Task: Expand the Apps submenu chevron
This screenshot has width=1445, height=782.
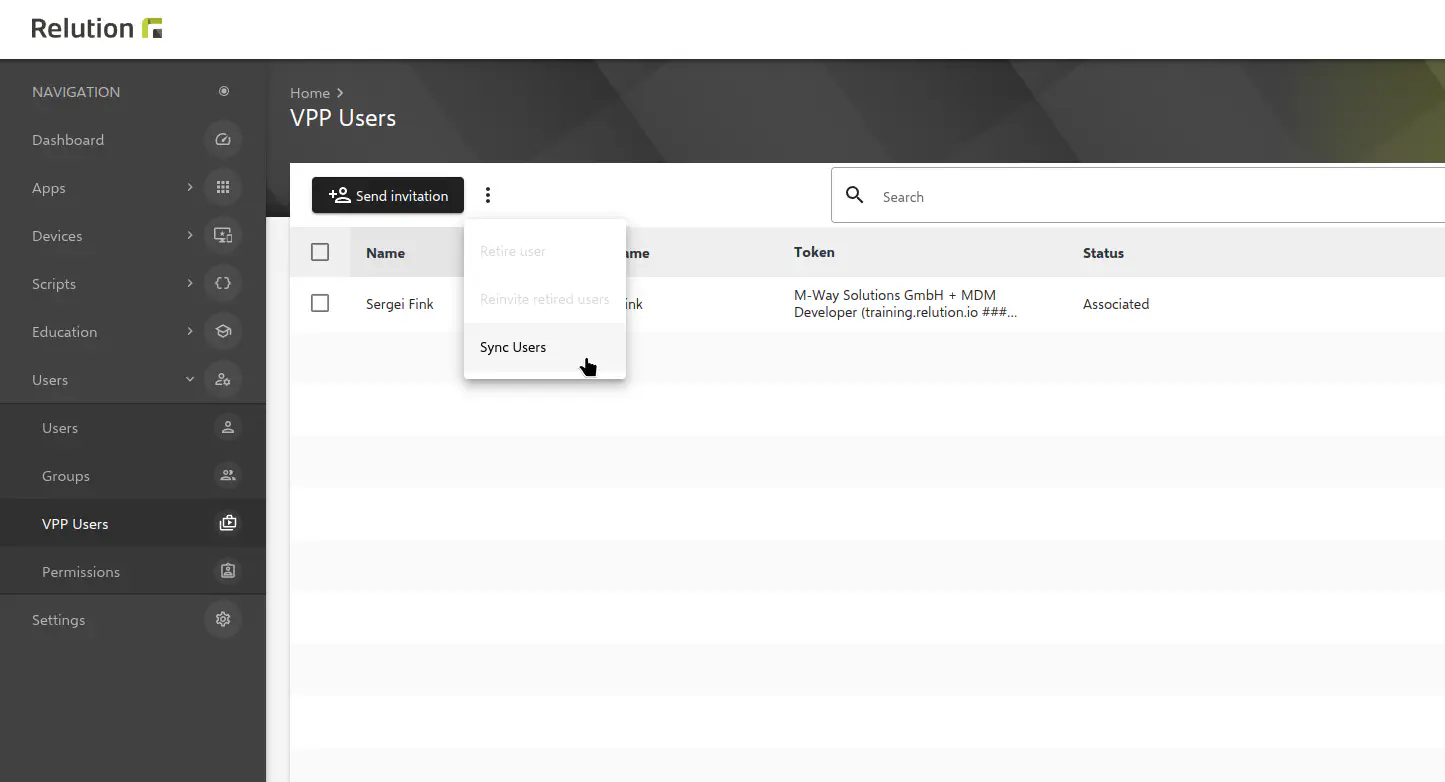Action: 190,188
